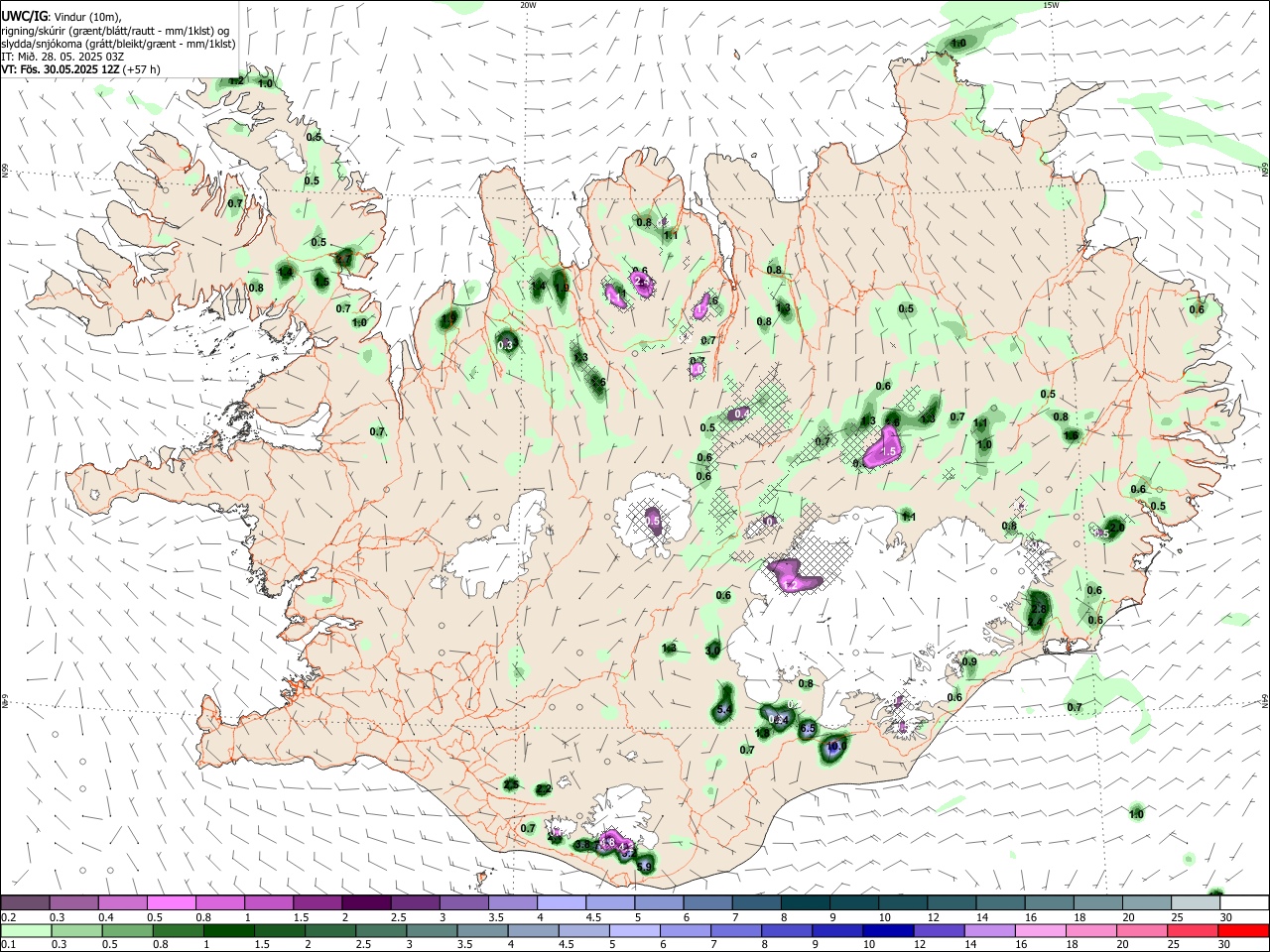
Task: Click the 2.2 precipitation value in the southwest
Action: [544, 789]
